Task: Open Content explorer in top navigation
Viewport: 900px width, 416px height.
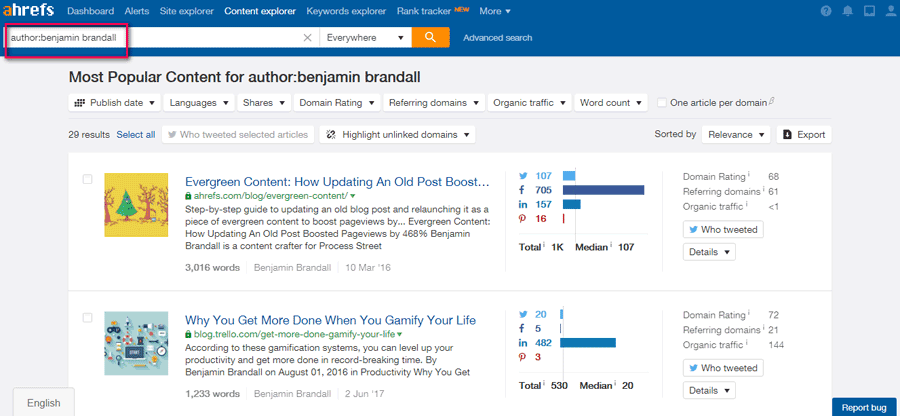Action: click(x=260, y=11)
